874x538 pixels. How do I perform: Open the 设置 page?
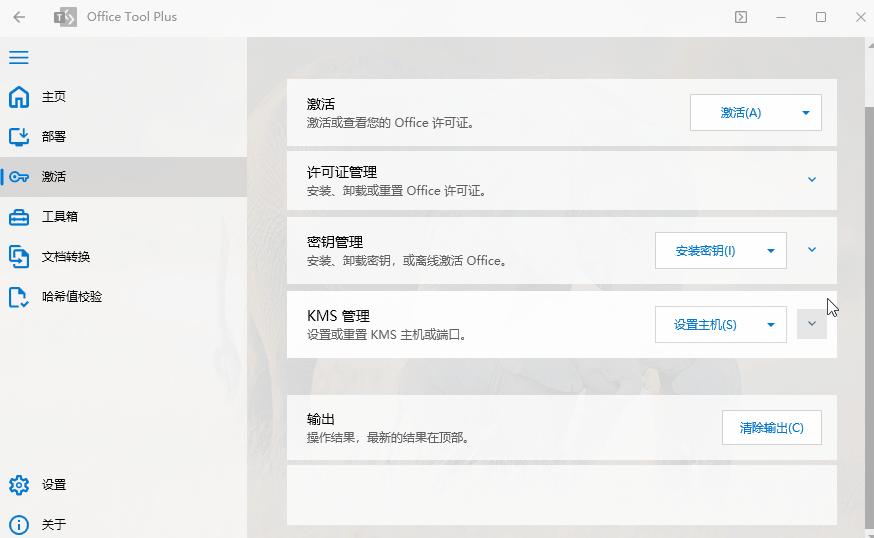pyautogui.click(x=123, y=485)
